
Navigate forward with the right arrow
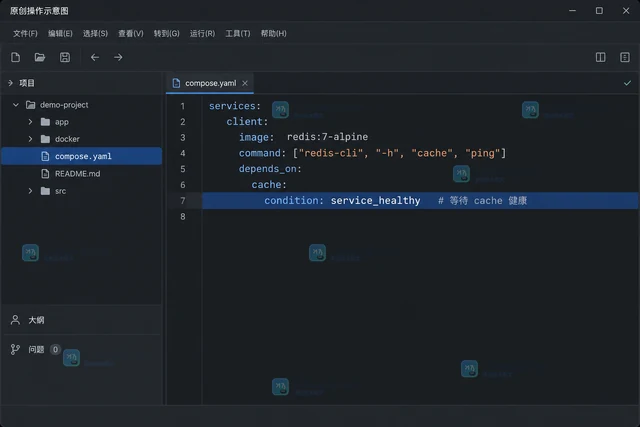(x=118, y=57)
